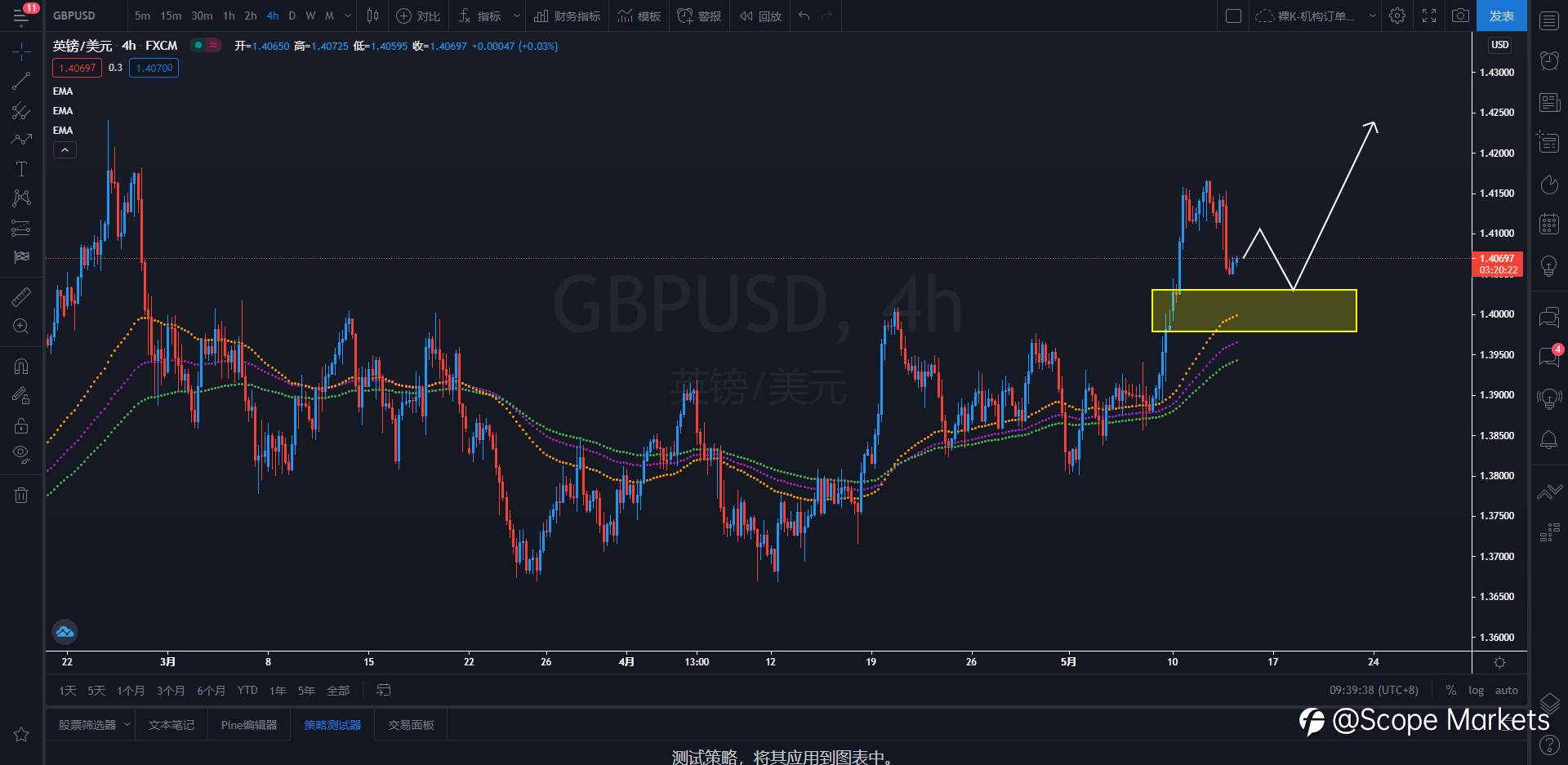
Task: Set date range to 1天
Action: tap(68, 691)
